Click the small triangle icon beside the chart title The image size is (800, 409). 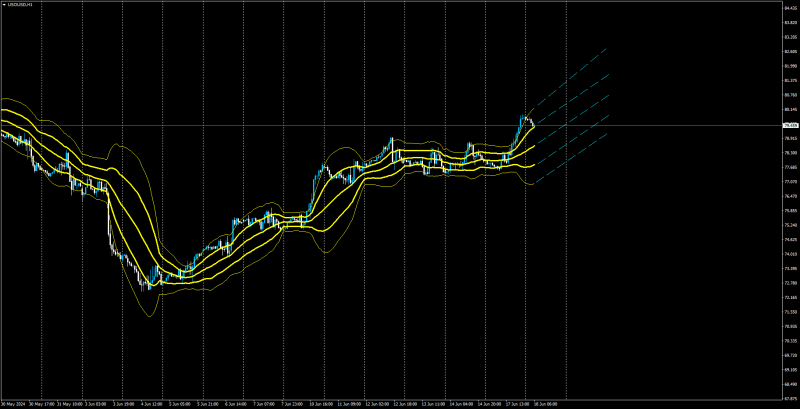[3, 4]
